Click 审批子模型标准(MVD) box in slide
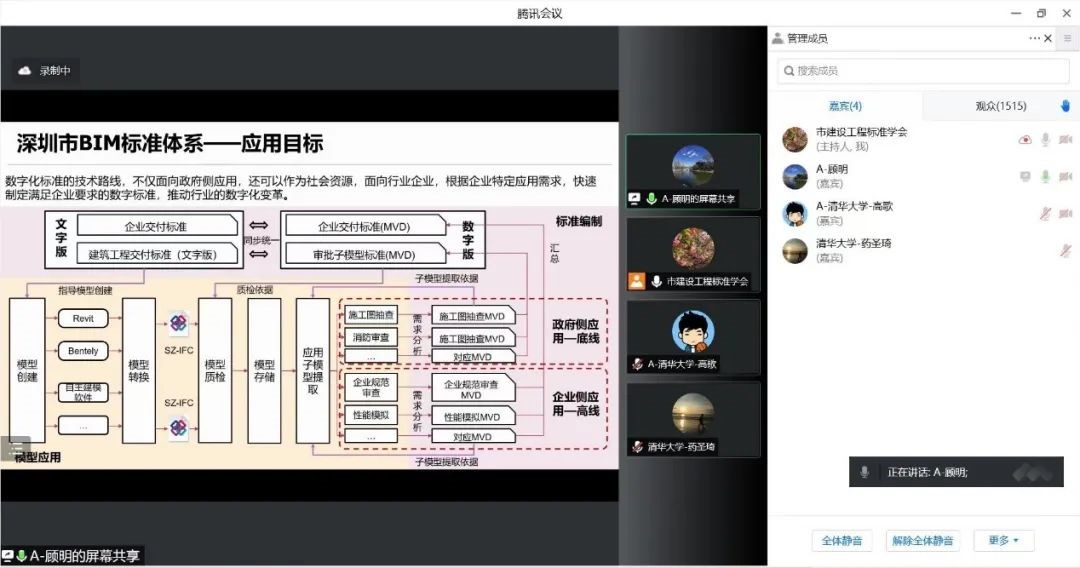This screenshot has height=568, width=1080. point(364,255)
